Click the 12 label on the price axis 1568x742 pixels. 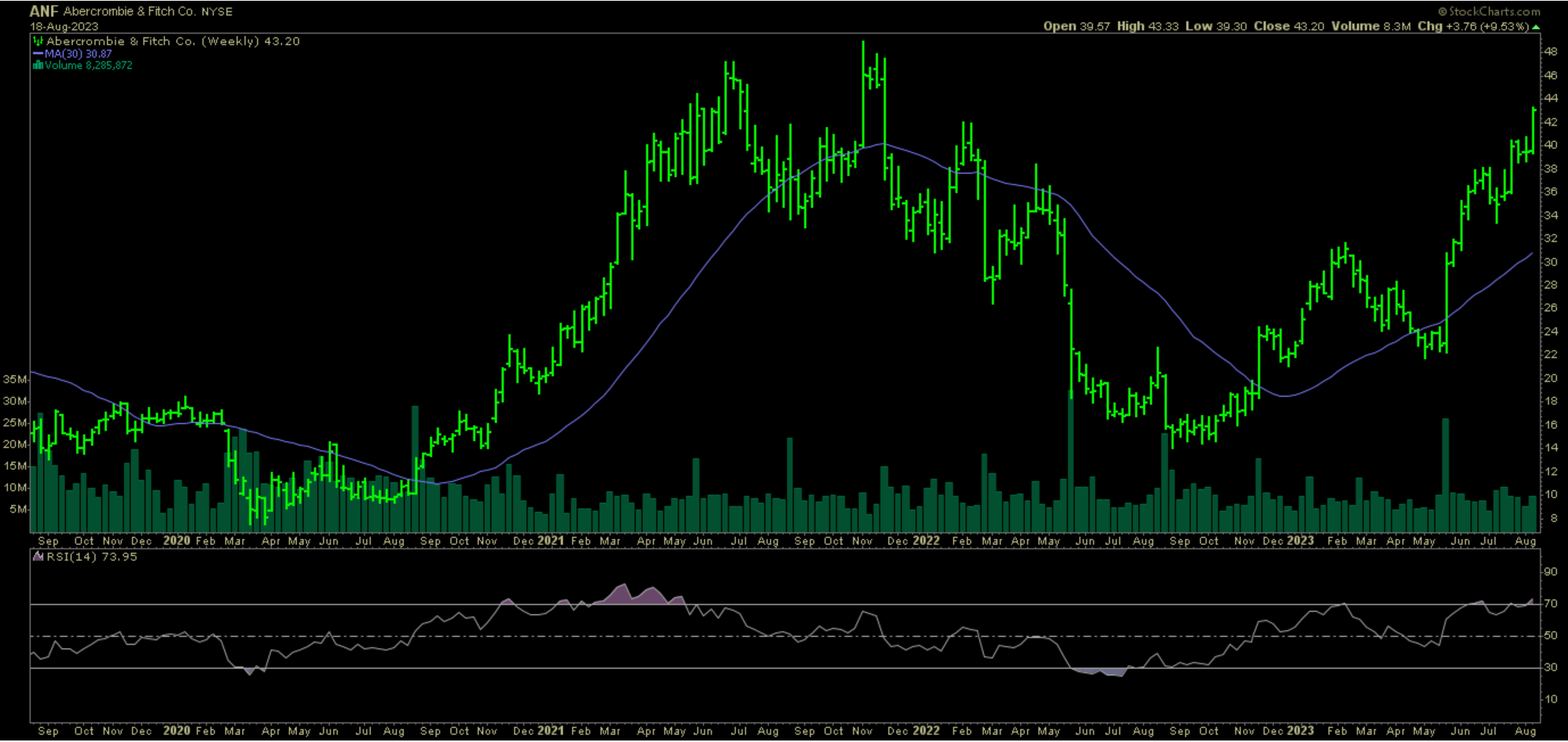[x=1551, y=472]
